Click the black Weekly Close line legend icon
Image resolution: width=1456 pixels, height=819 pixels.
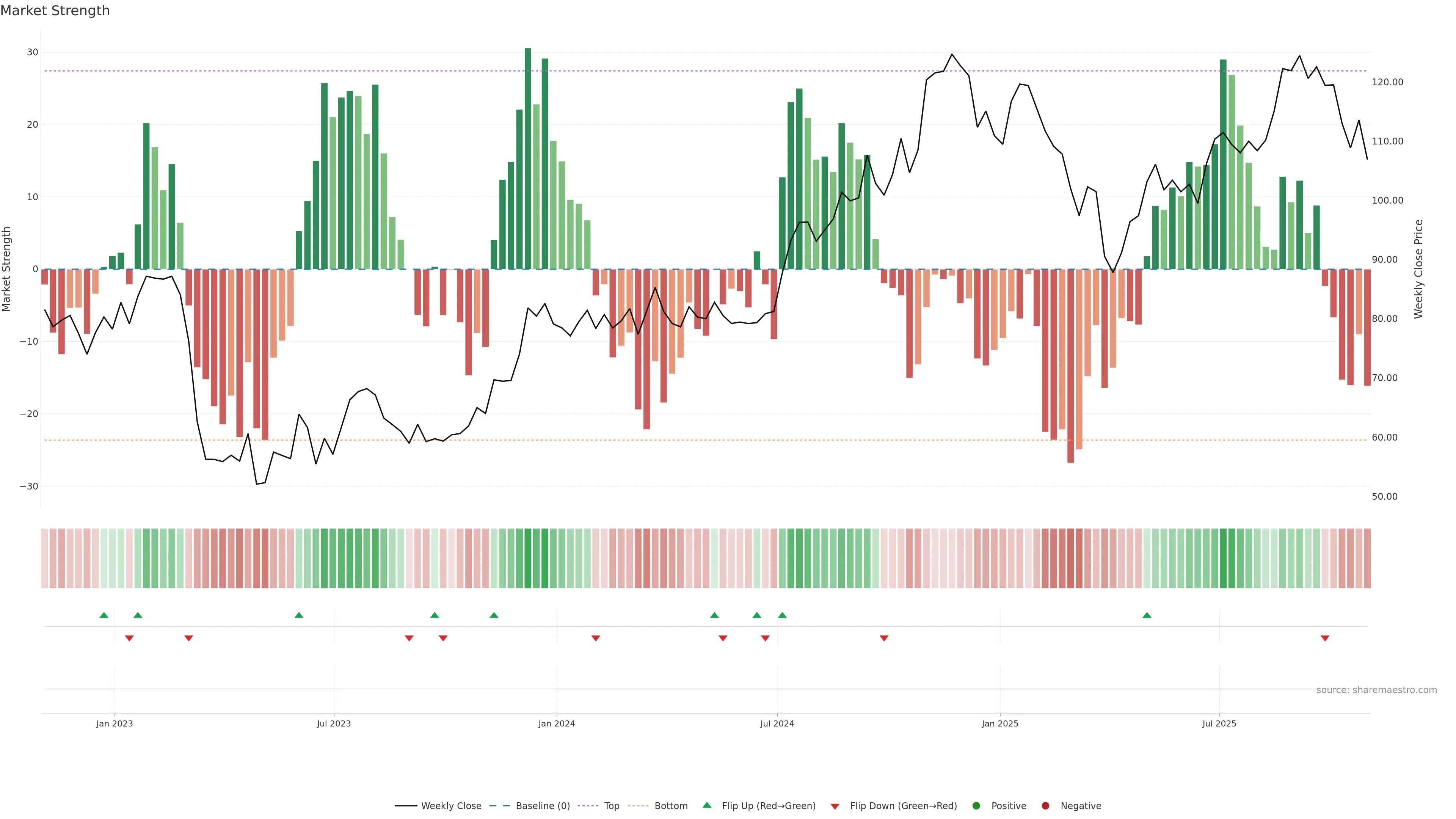tap(406, 805)
